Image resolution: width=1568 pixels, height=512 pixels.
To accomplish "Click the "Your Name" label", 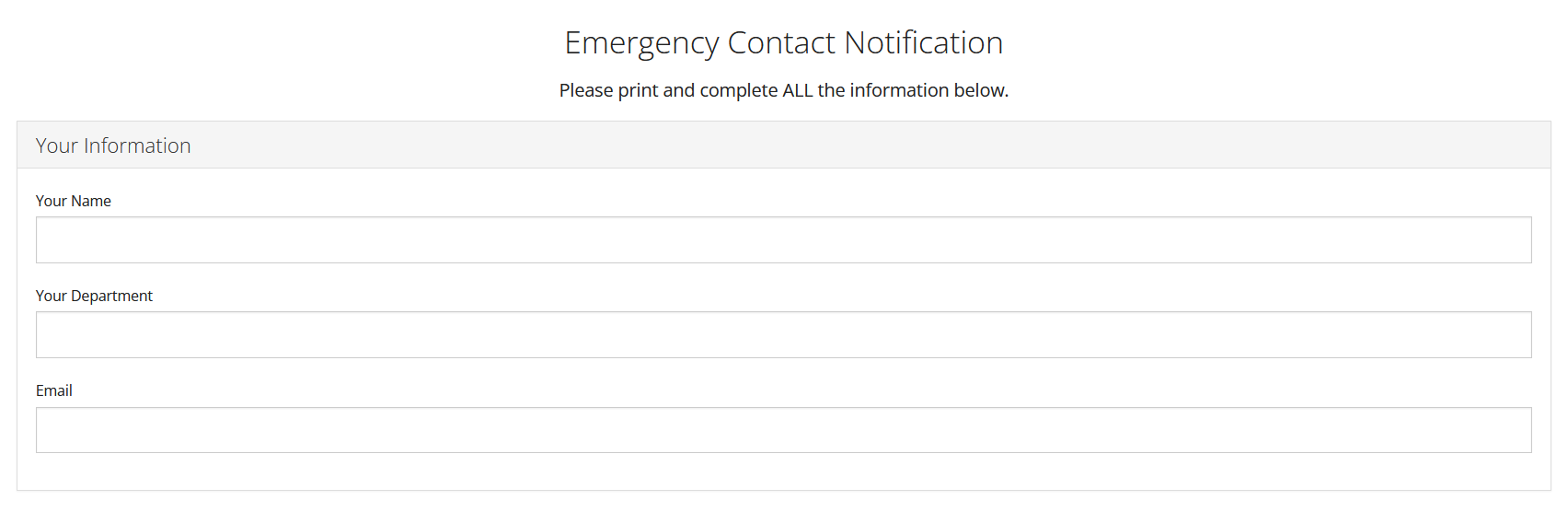I will (x=74, y=201).
